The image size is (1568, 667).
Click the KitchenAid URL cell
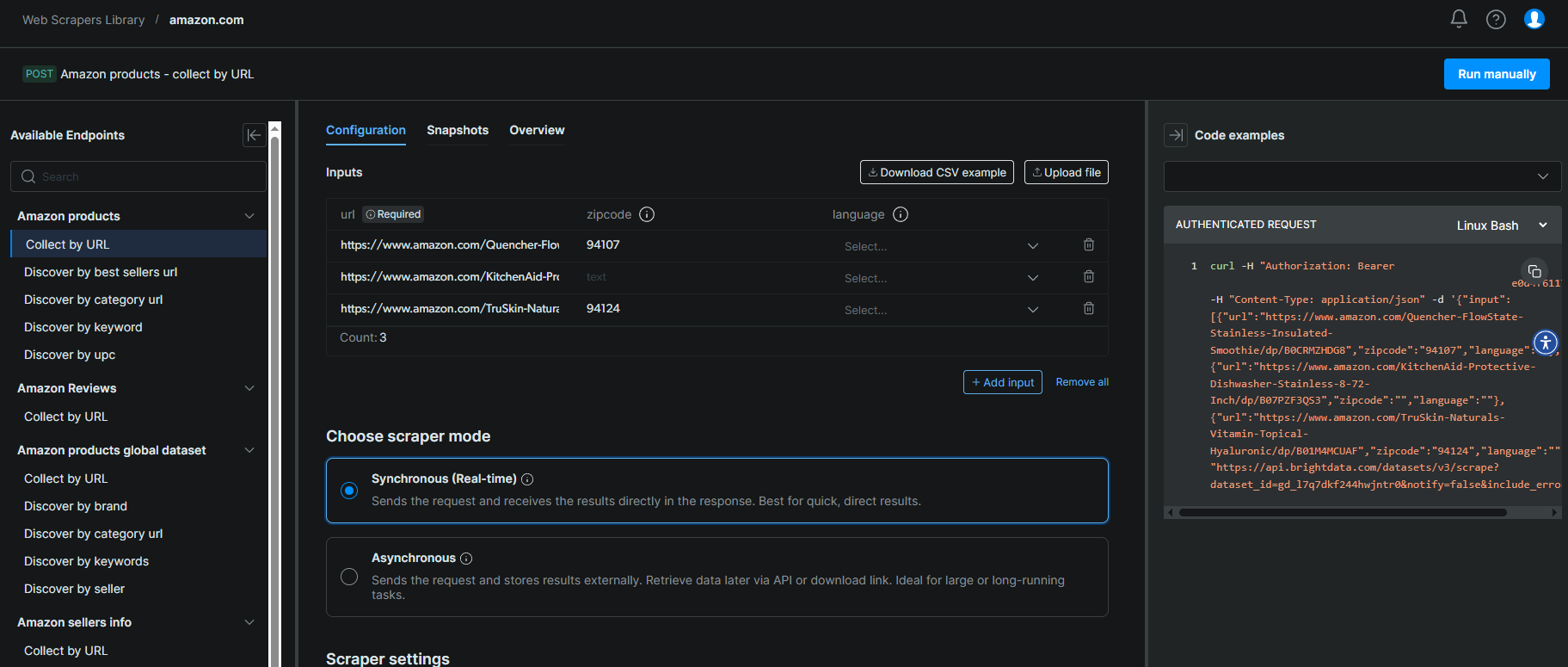(x=450, y=277)
